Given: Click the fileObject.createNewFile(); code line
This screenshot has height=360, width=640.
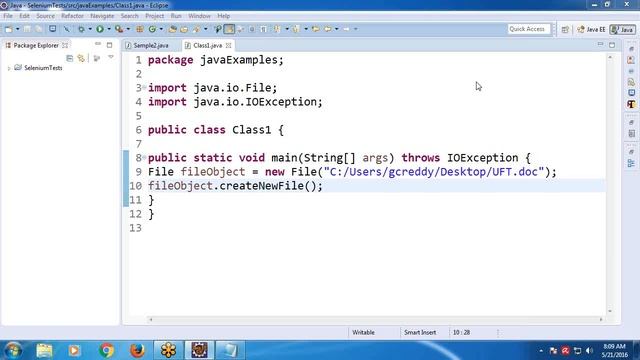Looking at the screenshot, I should [x=236, y=186].
